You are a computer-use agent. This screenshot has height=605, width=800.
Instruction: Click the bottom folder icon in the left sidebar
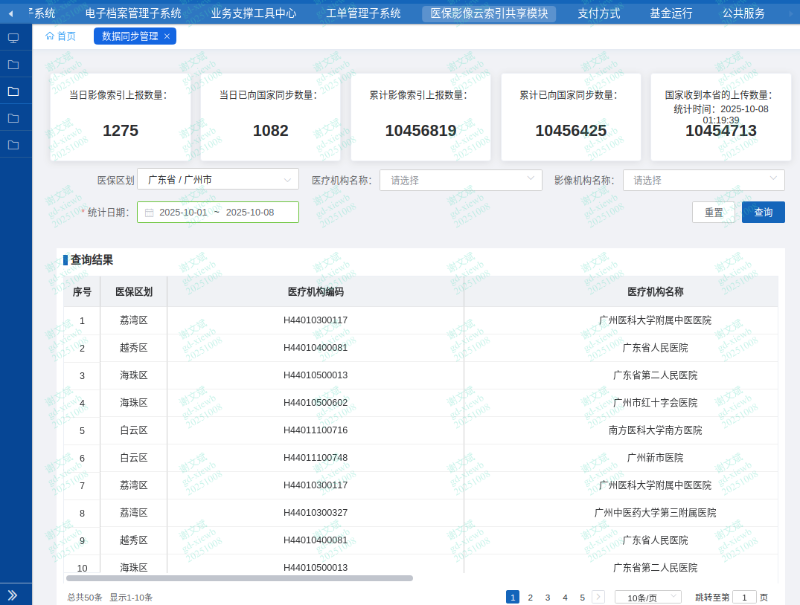(13, 143)
